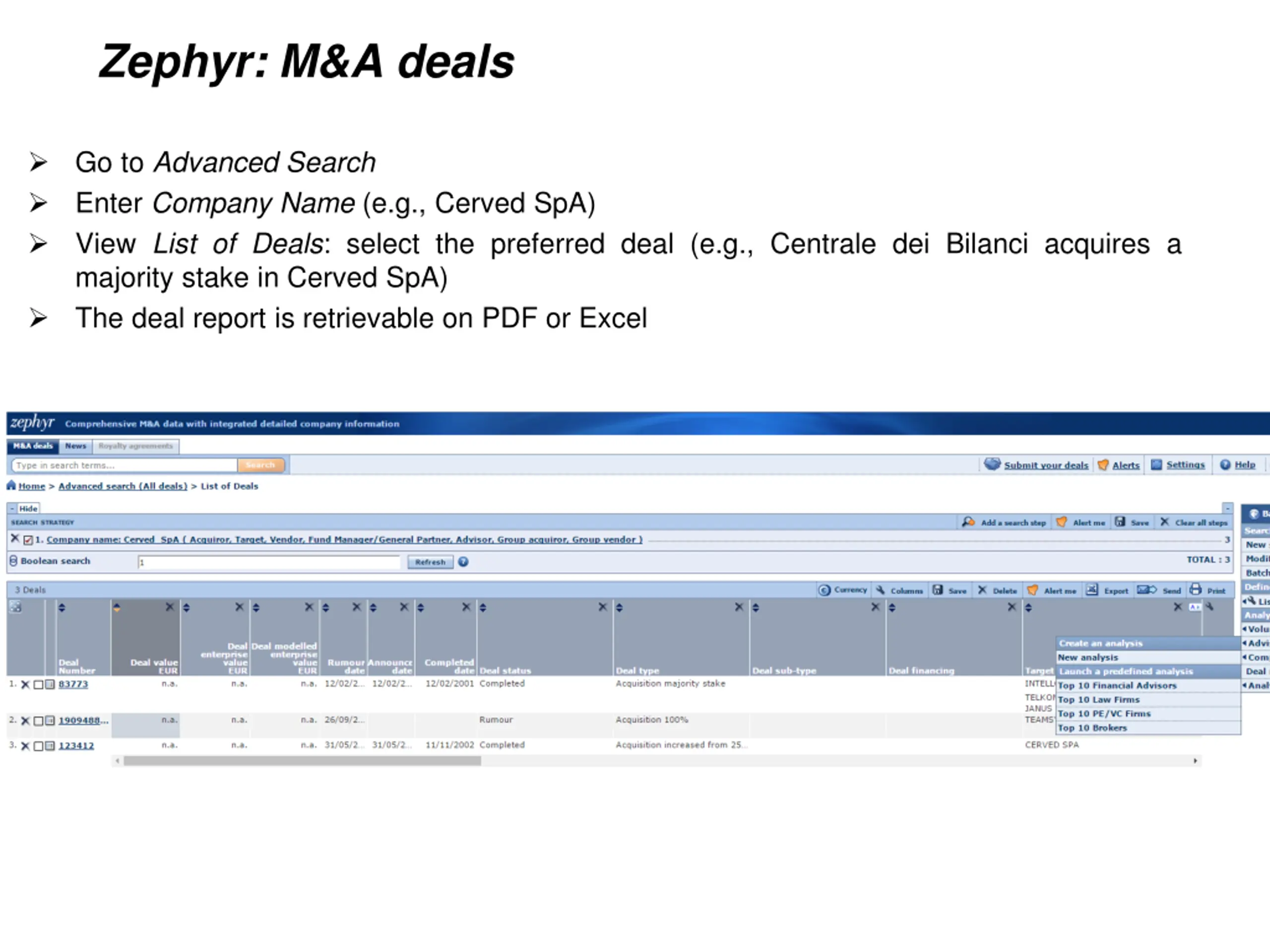
Task: Click horizontal scrollbar thumb under deals table
Action: coord(303,761)
